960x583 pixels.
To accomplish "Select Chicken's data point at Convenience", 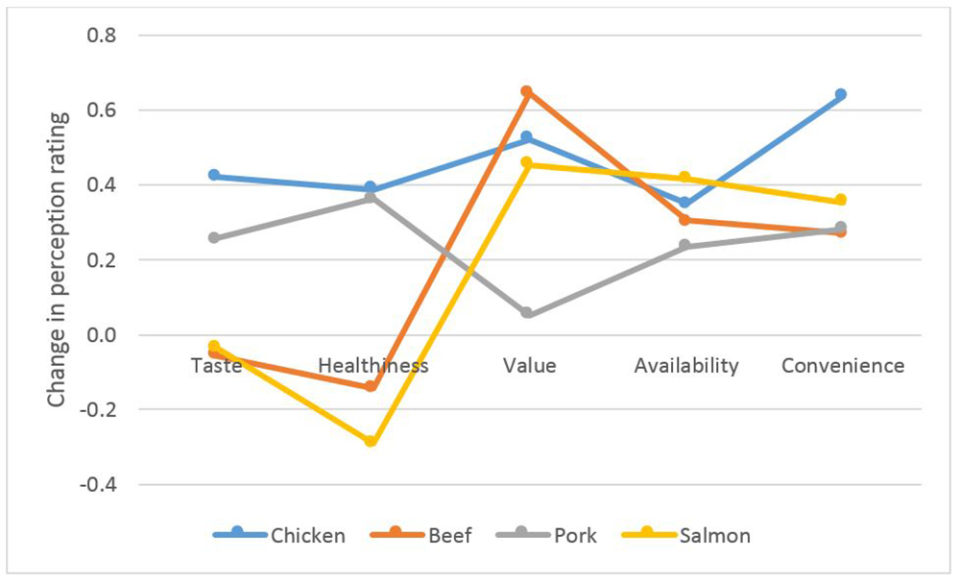I will click(x=841, y=95).
